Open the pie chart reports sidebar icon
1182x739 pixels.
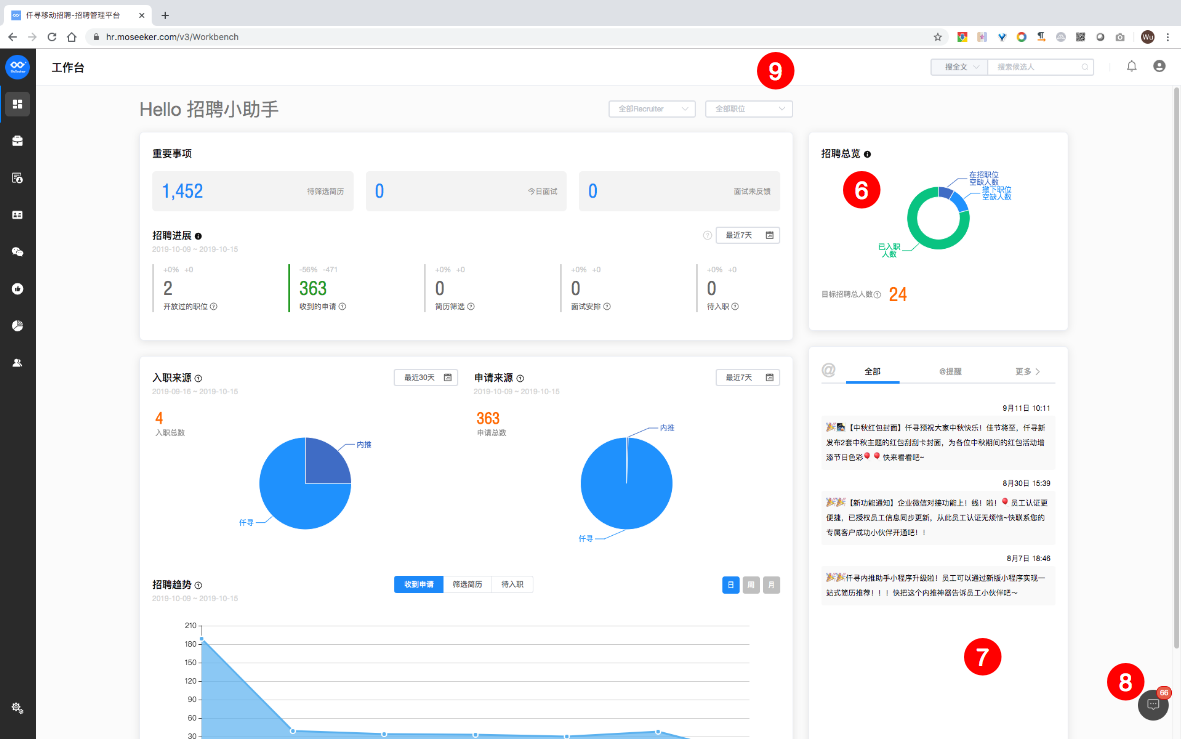tap(17, 326)
